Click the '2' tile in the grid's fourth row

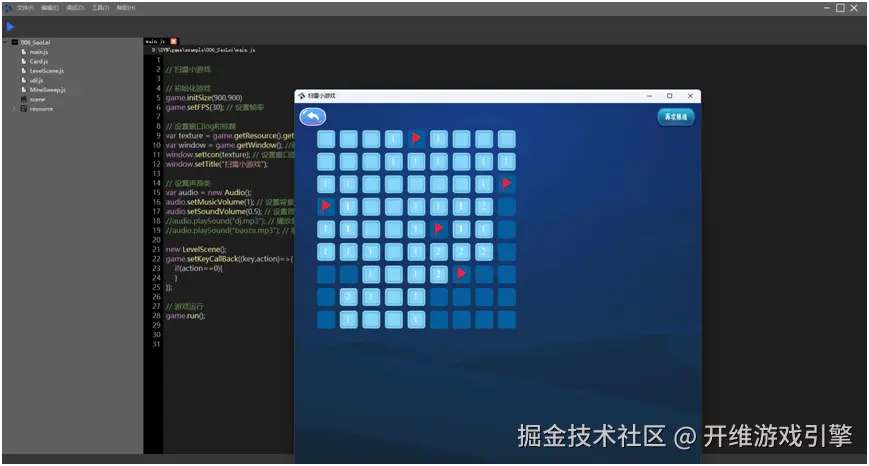484,207
